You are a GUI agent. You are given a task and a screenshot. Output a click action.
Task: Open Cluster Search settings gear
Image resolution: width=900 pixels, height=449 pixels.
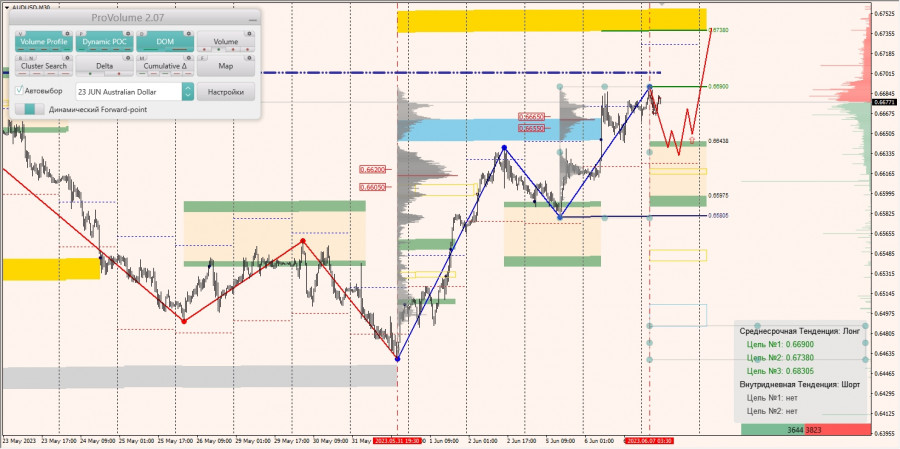67,58
